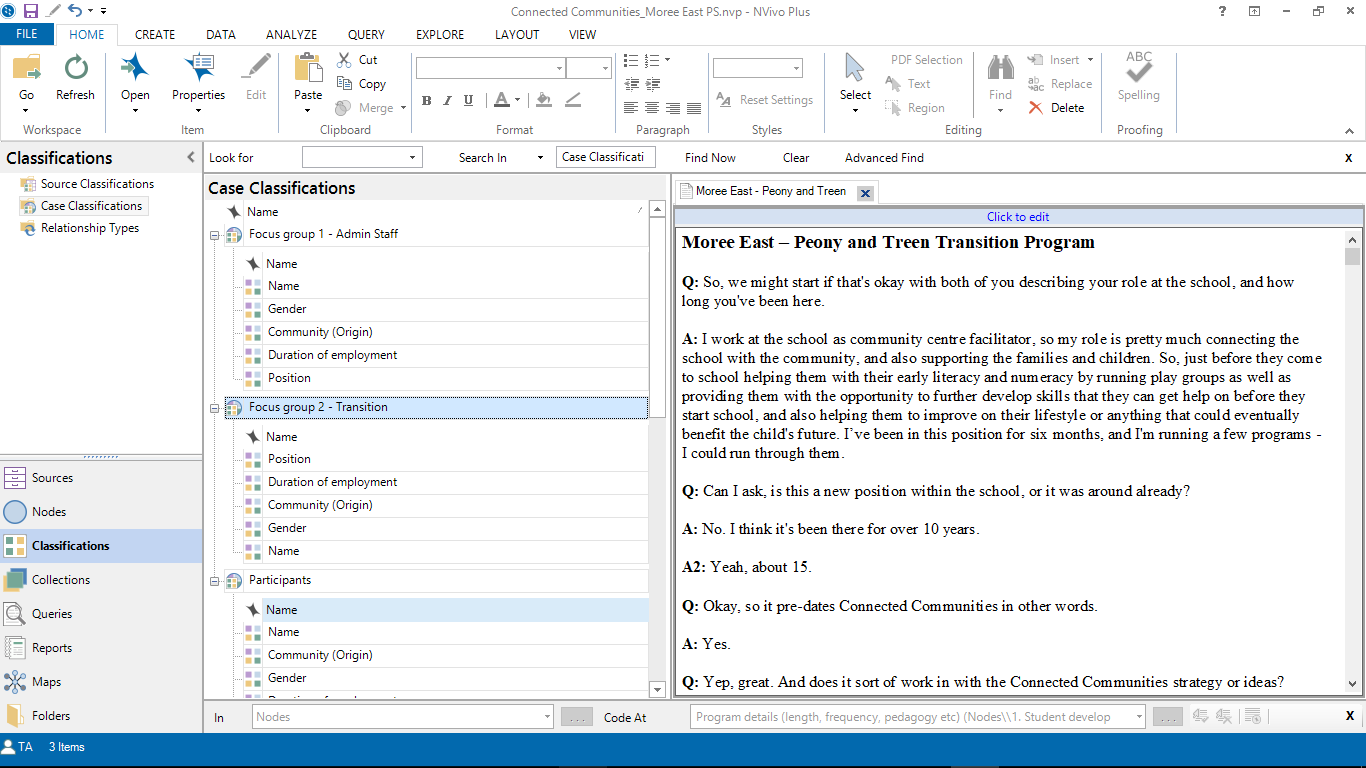Select Position attribute under Focus group 2 - Transition
The width and height of the screenshot is (1366, 768).
pyautogui.click(x=289, y=459)
